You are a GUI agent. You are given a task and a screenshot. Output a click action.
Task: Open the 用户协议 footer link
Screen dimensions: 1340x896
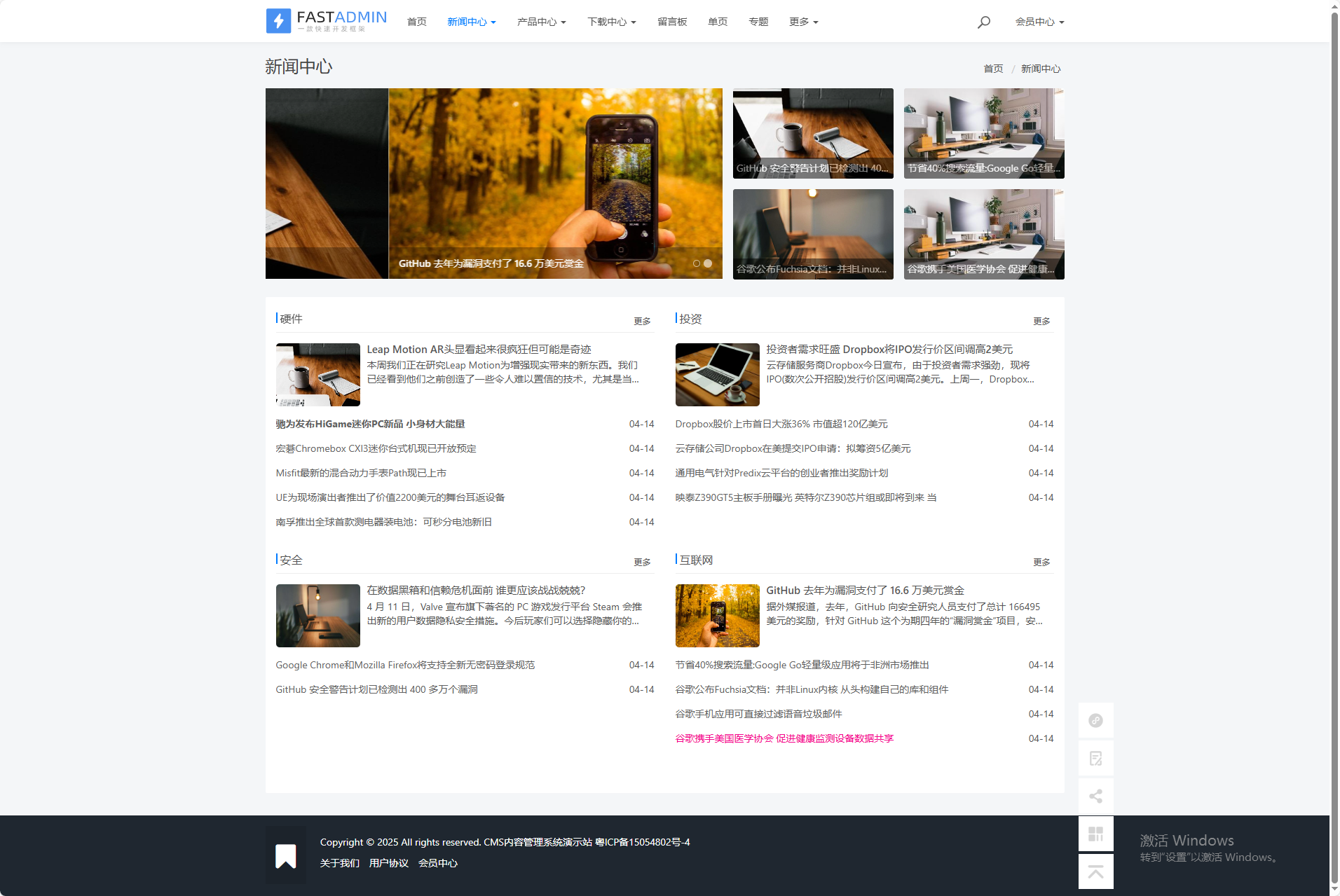(x=388, y=863)
